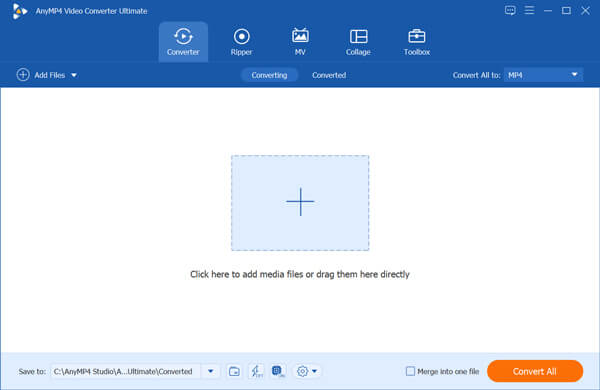Click the AnyMP4 app logo

coord(19,11)
